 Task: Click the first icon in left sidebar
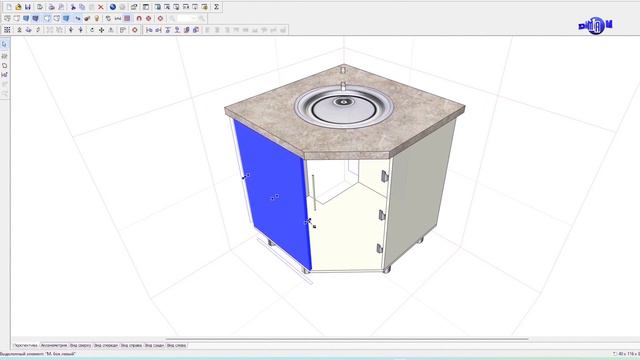click(4, 44)
